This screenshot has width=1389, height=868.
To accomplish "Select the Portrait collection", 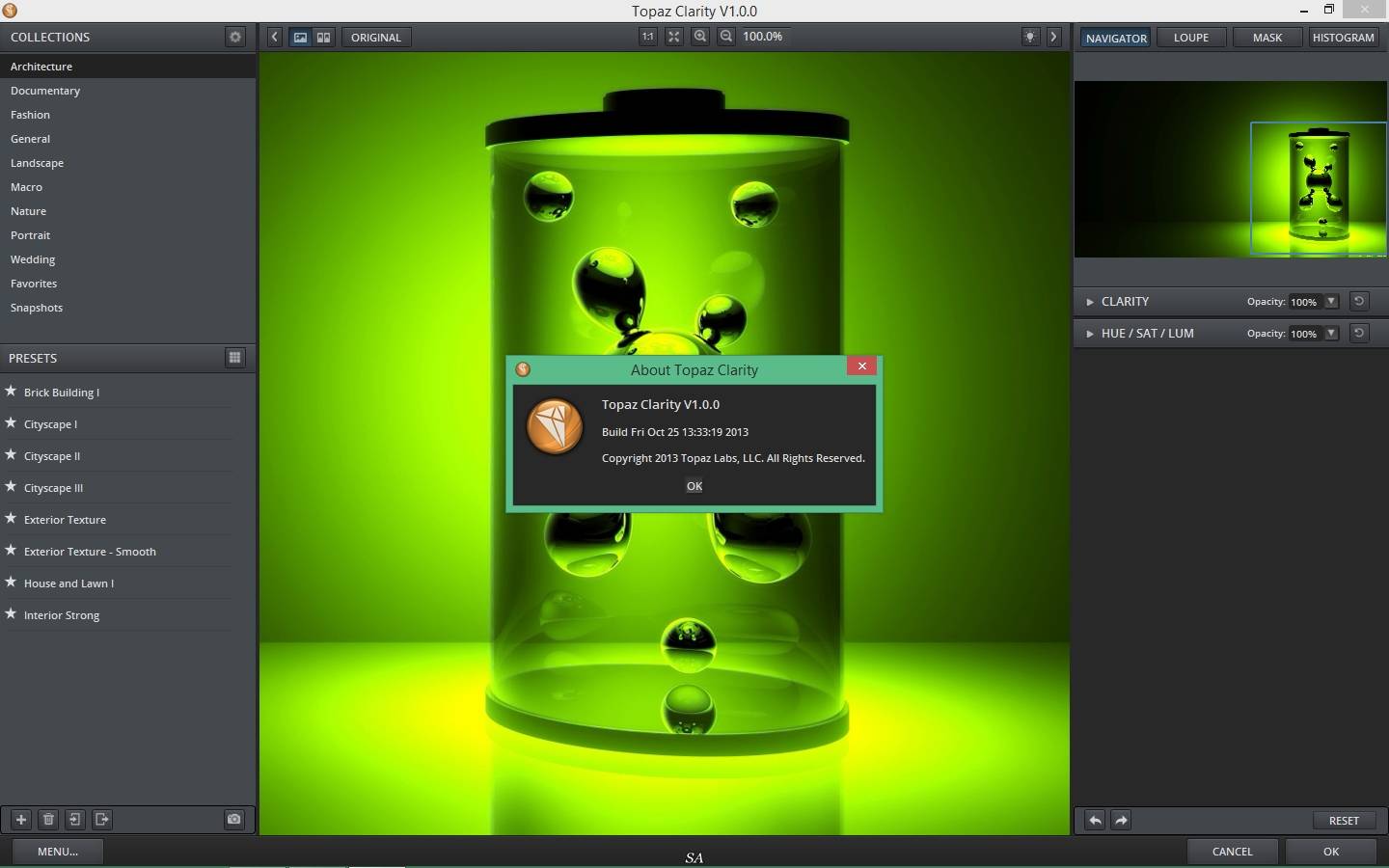I will pos(127,235).
